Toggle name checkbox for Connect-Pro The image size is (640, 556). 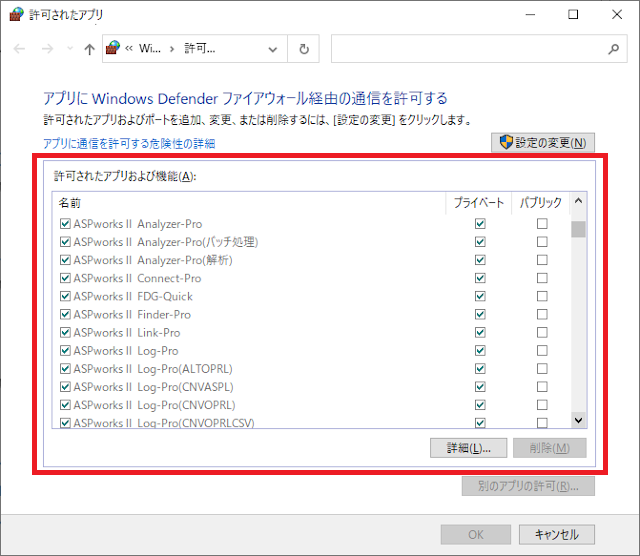(65, 278)
